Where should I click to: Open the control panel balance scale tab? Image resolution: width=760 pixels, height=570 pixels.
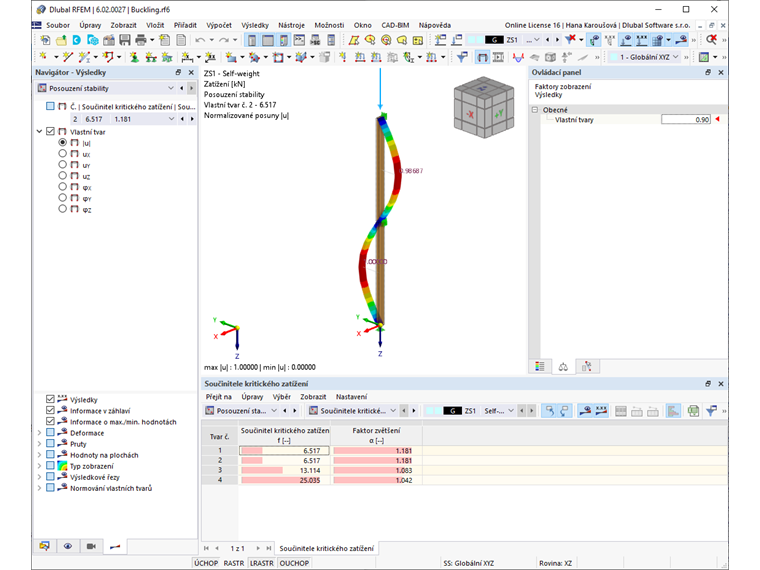(563, 366)
